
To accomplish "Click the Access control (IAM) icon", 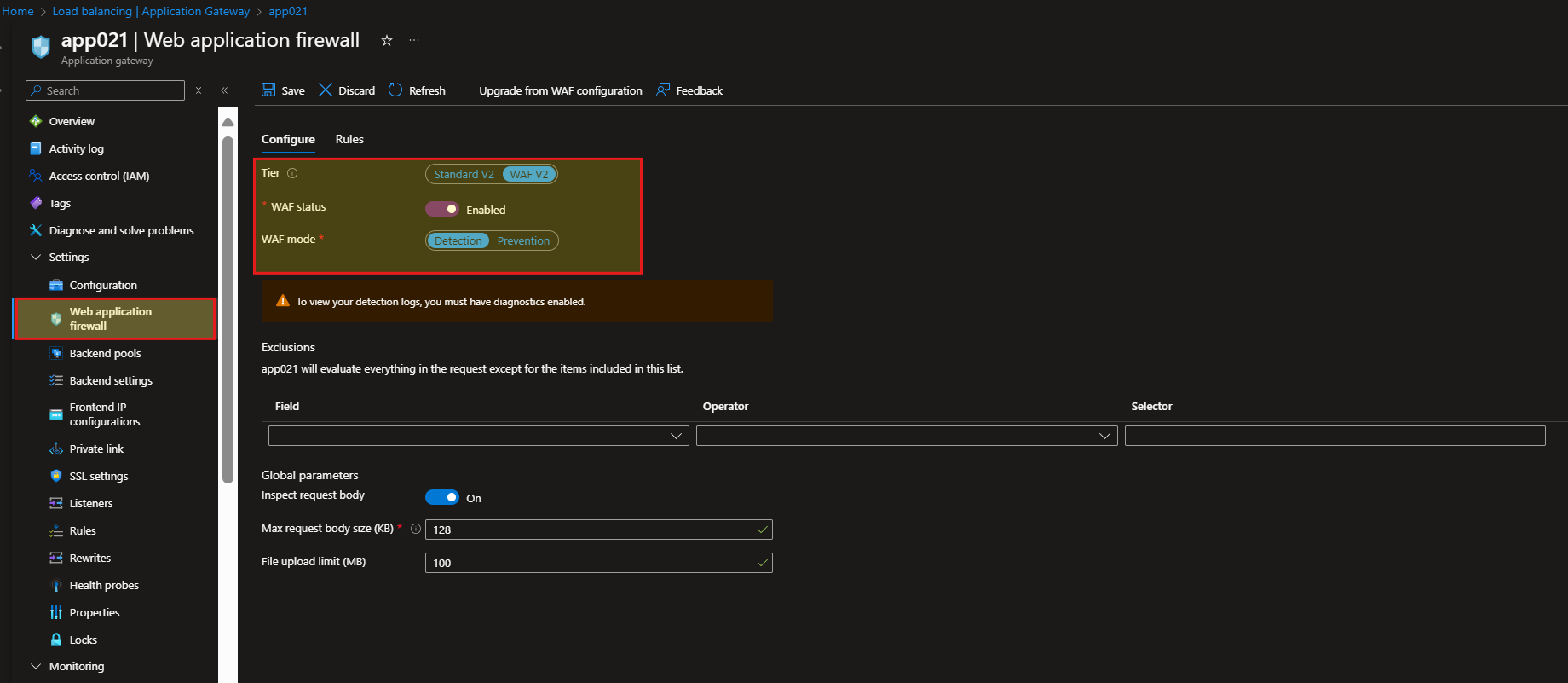I will [x=36, y=176].
